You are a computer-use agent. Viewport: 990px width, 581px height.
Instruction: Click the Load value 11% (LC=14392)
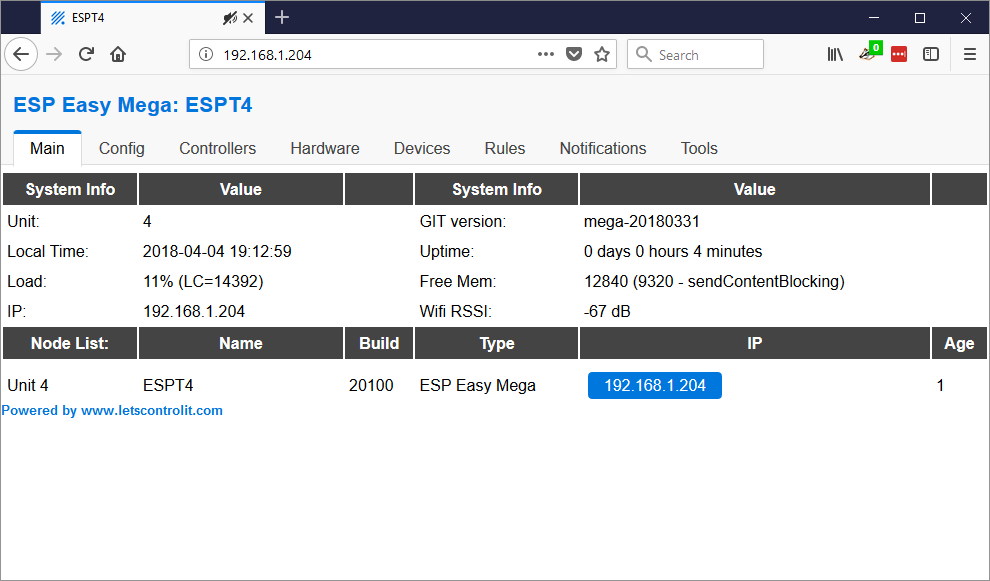point(203,282)
